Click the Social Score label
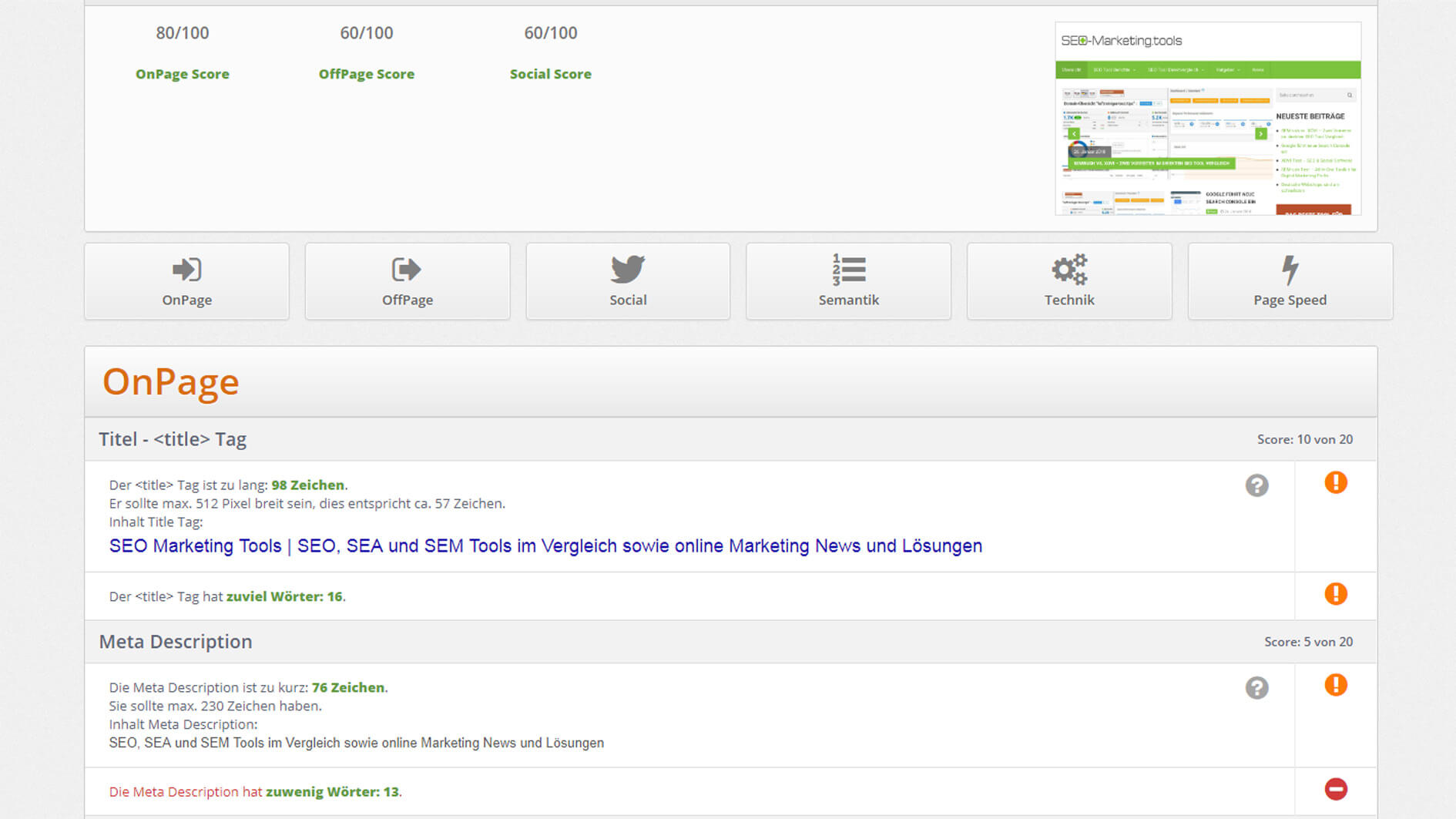1456x819 pixels. point(550,74)
